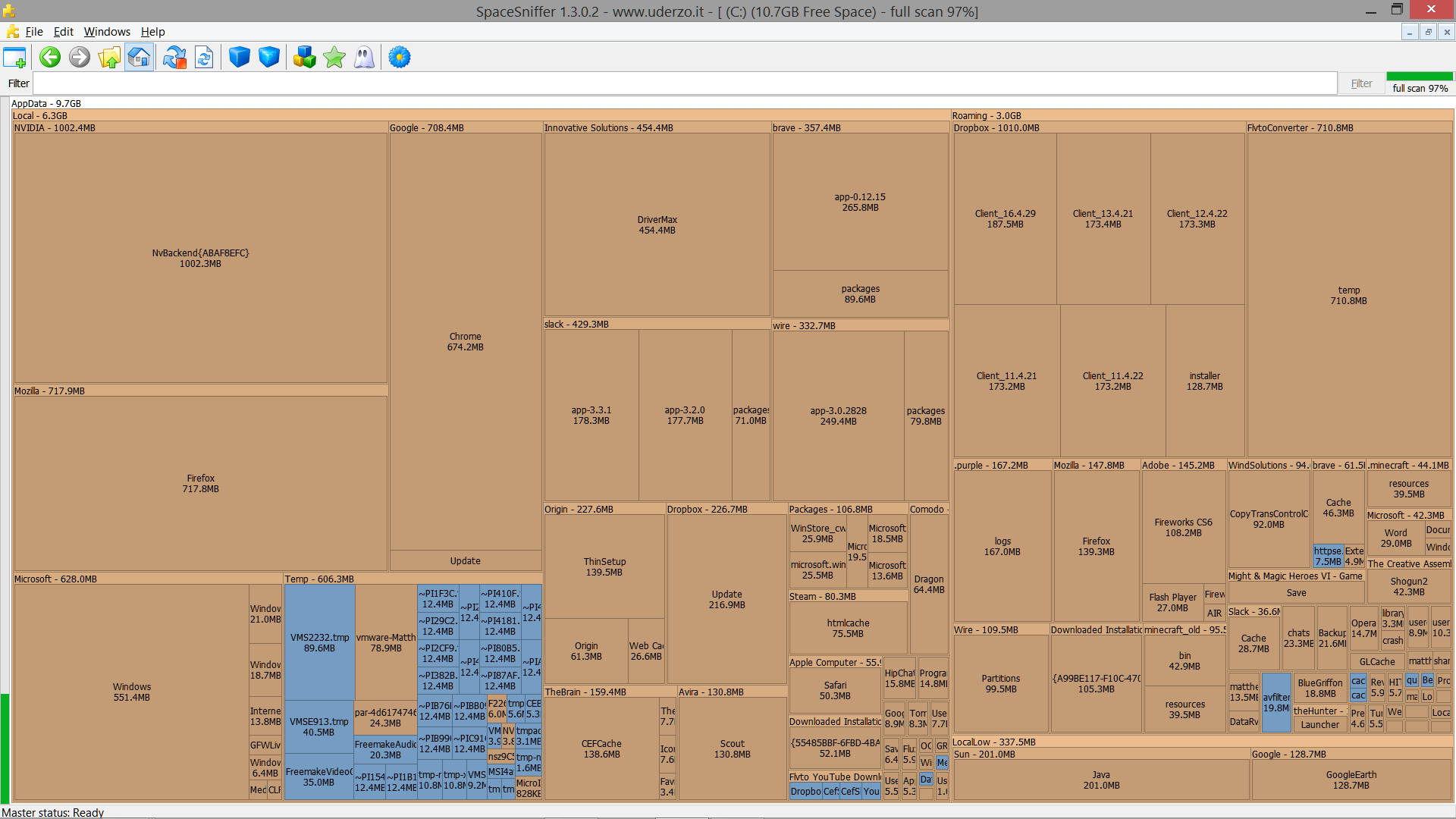Select the installer 128.7MB block
Screen dimensions: 1456x819
pos(1204,381)
